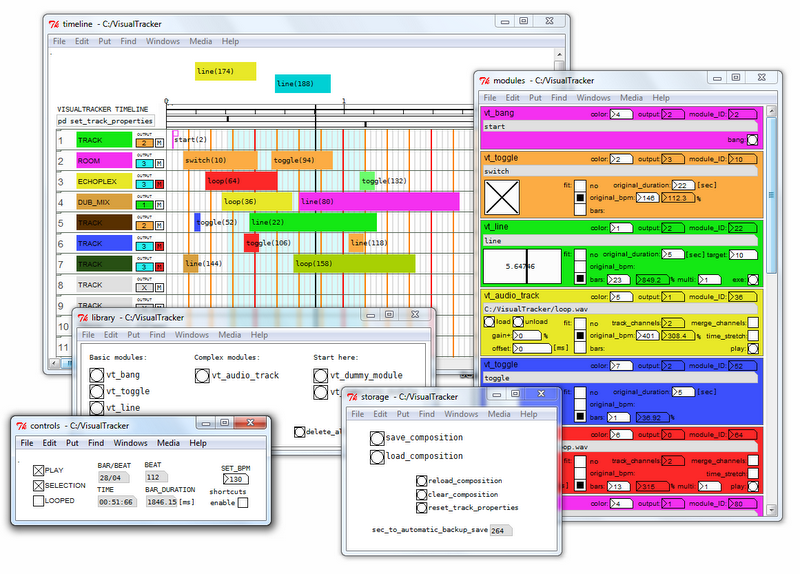Image resolution: width=800 pixels, height=574 pixels.
Task: Click the load bang in vt_audio_track module
Action: (x=489, y=322)
